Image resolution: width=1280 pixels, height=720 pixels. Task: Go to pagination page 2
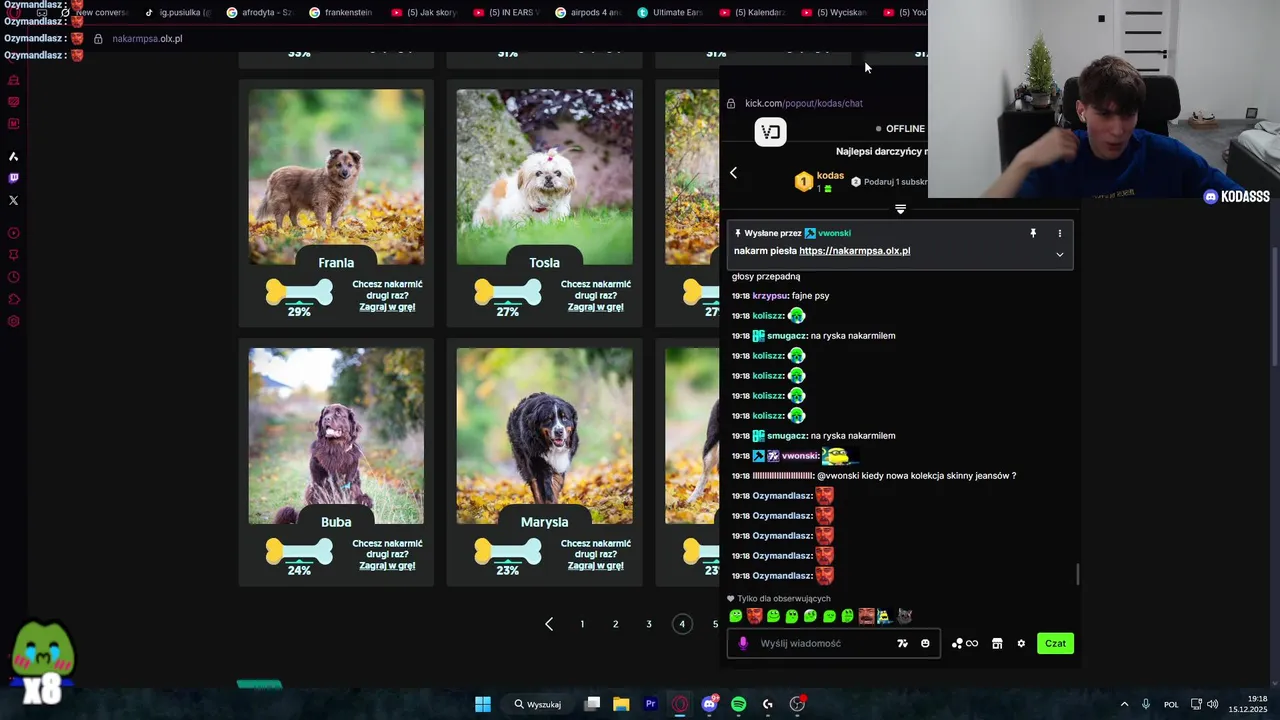(x=615, y=624)
